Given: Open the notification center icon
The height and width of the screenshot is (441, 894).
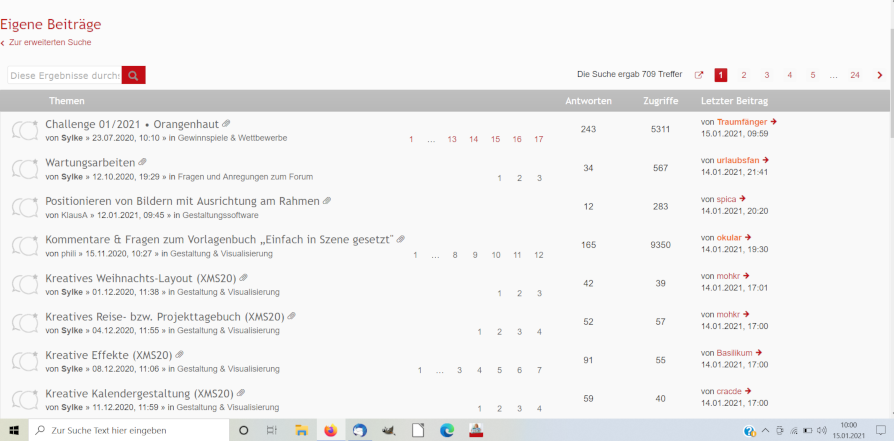Looking at the screenshot, I should [881, 430].
